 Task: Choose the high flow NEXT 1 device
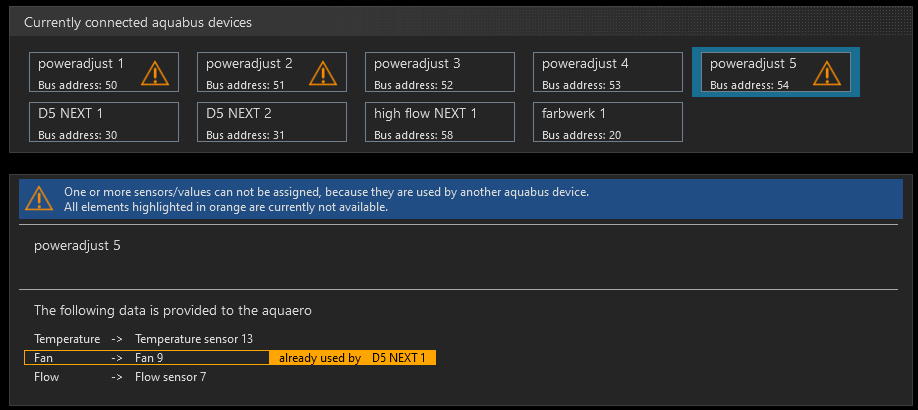(439, 122)
